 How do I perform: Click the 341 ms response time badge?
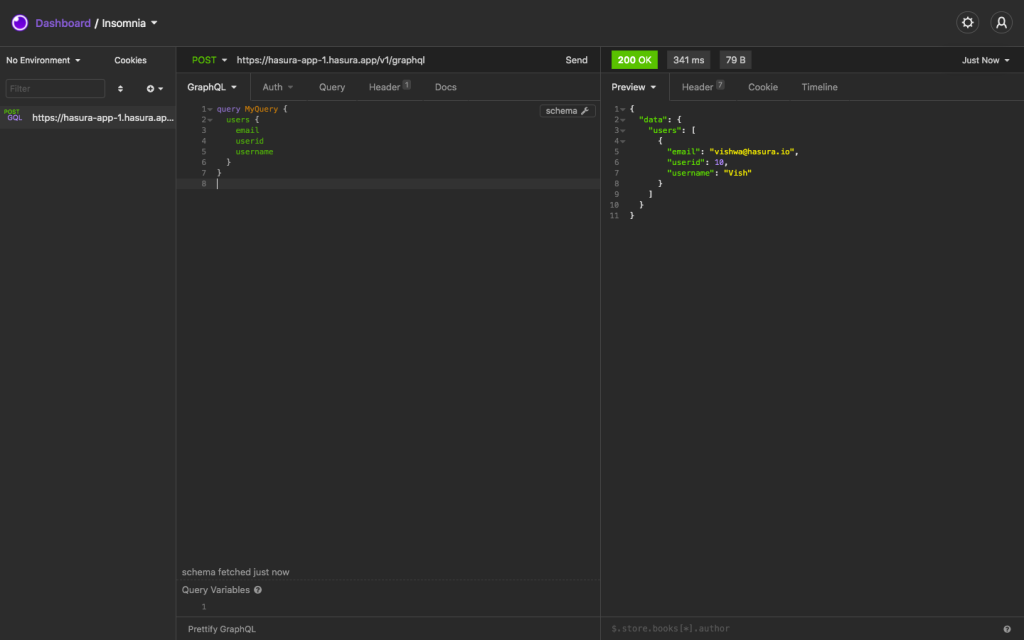click(x=688, y=60)
